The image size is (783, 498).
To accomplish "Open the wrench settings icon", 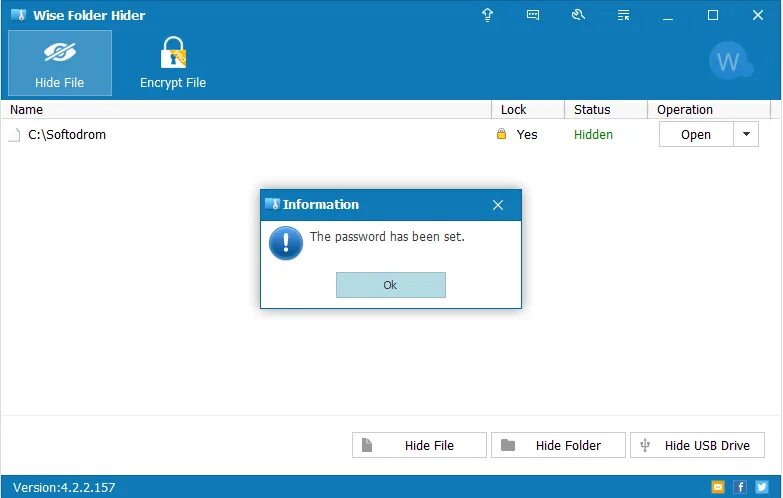I will 578,15.
